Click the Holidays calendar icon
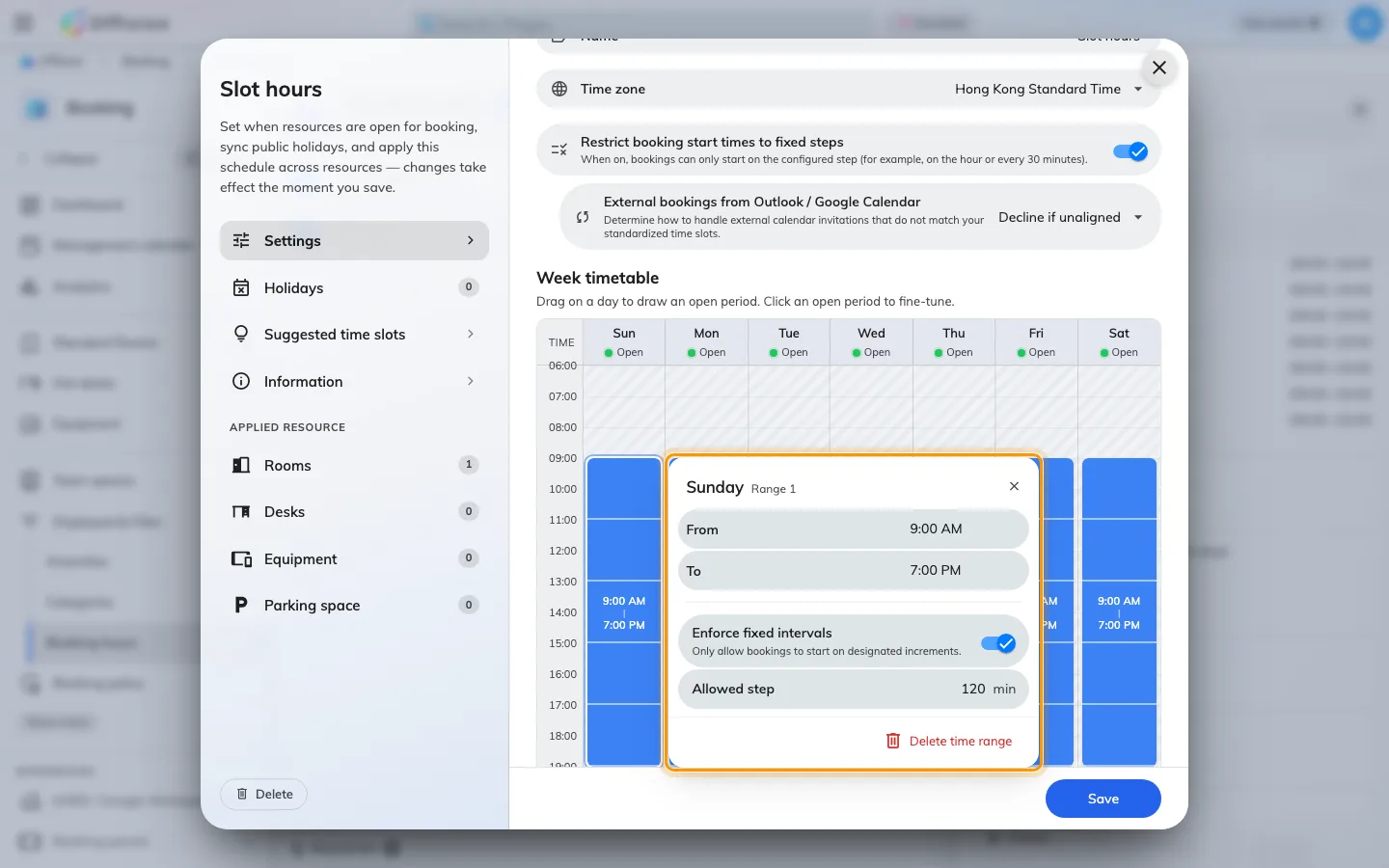 (241, 287)
